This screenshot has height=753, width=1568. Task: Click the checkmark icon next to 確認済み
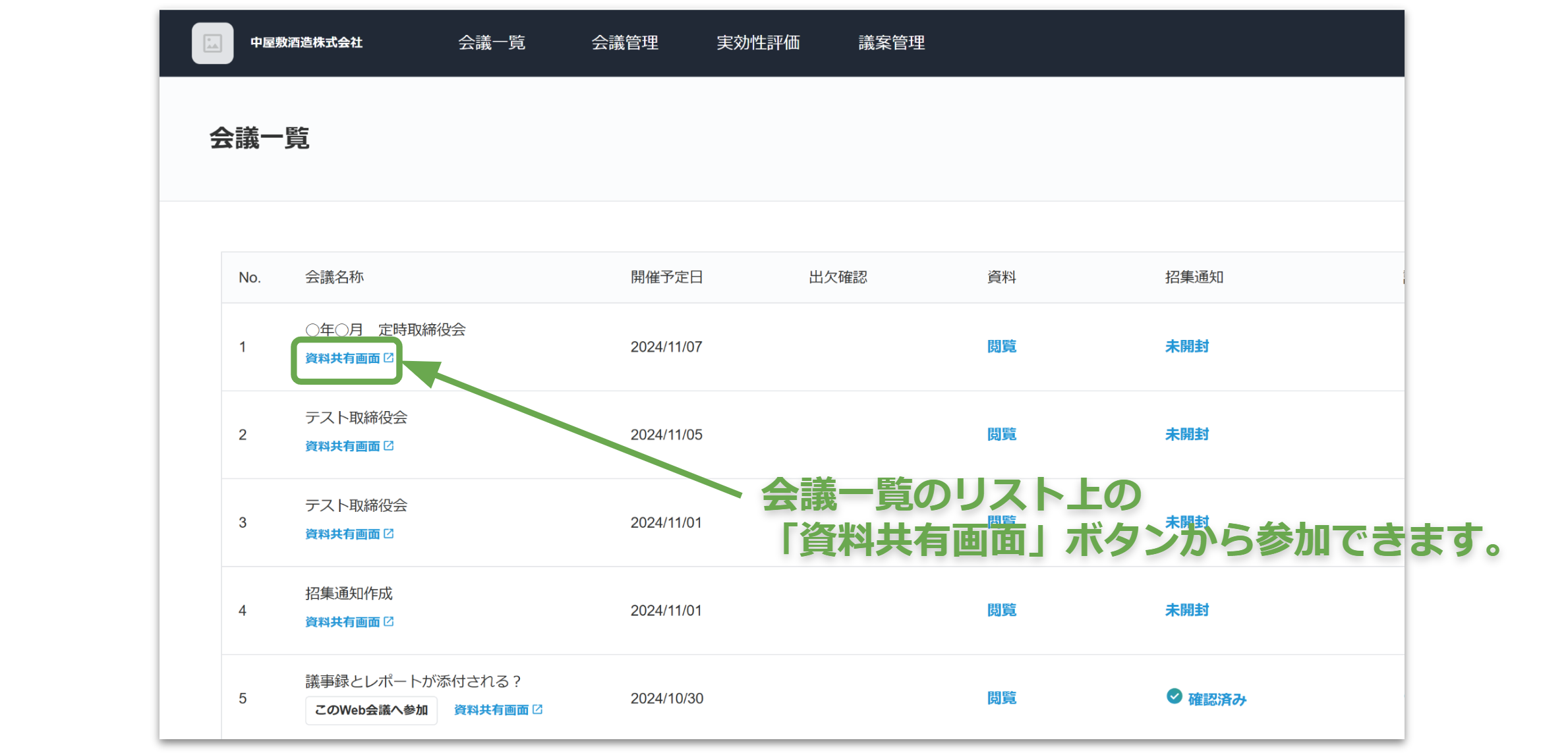[1176, 696]
